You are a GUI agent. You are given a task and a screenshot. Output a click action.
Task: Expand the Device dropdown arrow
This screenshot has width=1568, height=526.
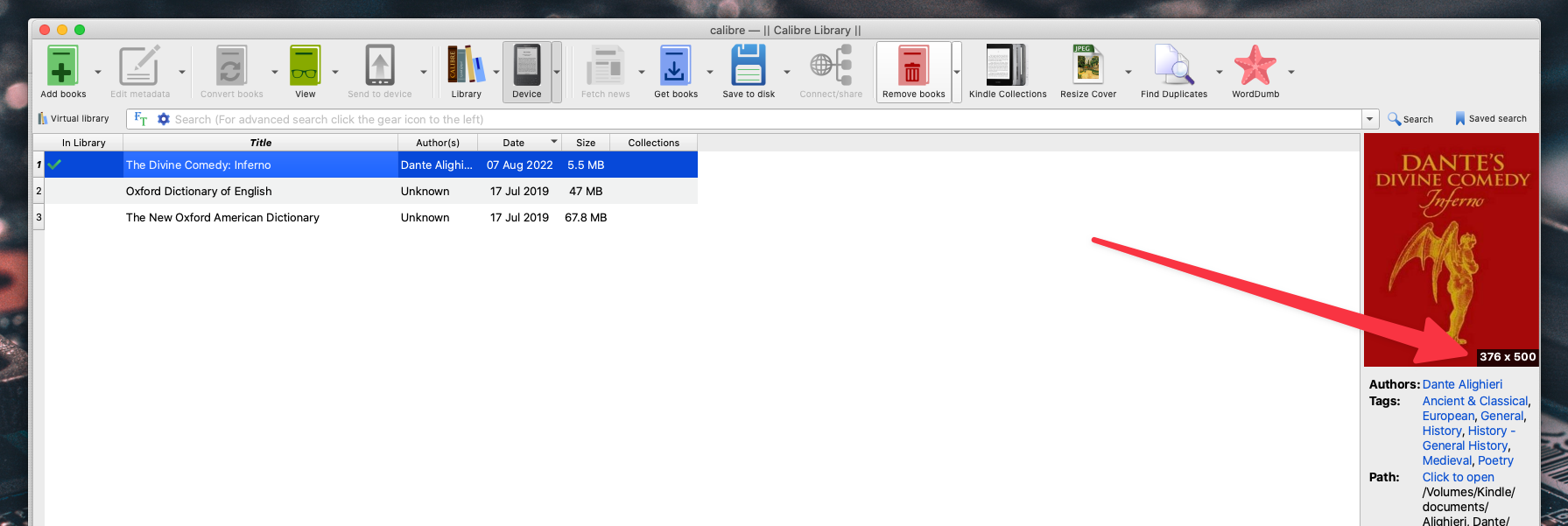[x=557, y=73]
